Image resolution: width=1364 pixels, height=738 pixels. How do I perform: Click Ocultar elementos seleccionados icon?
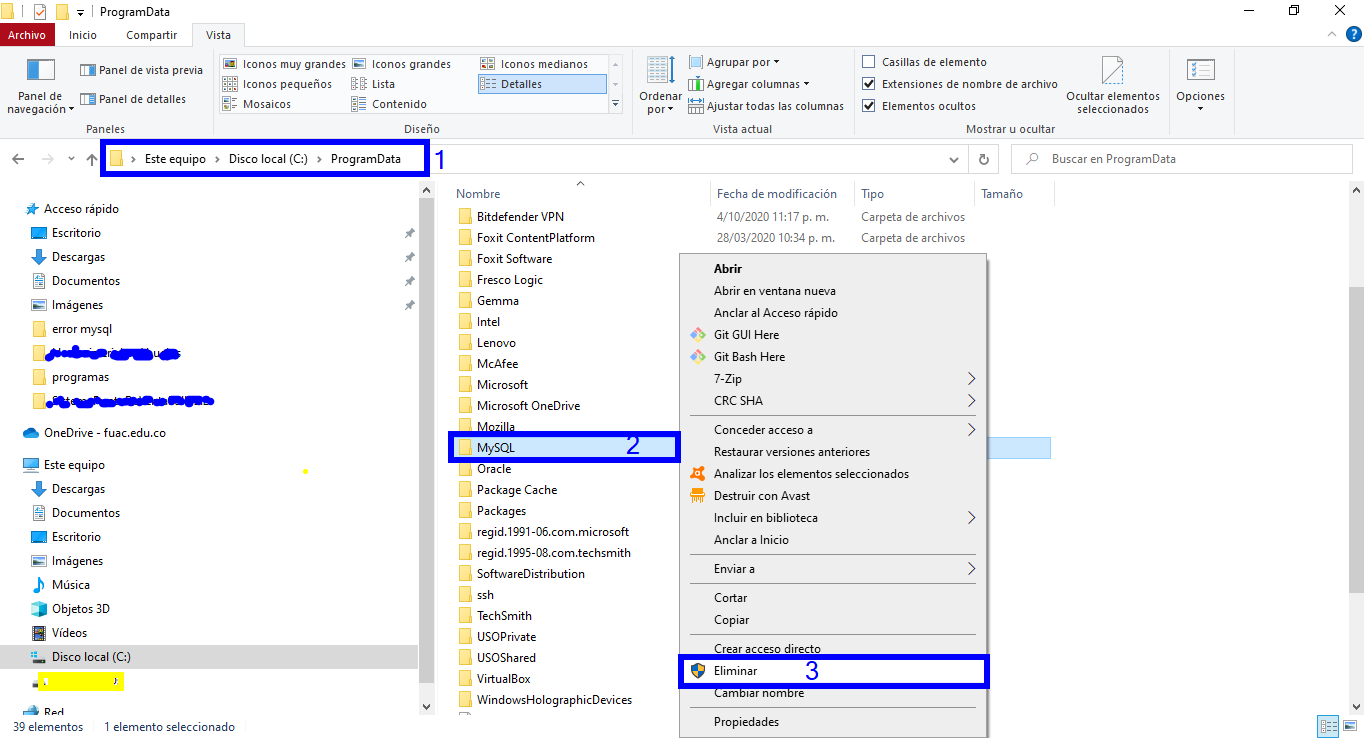pyautogui.click(x=1112, y=72)
